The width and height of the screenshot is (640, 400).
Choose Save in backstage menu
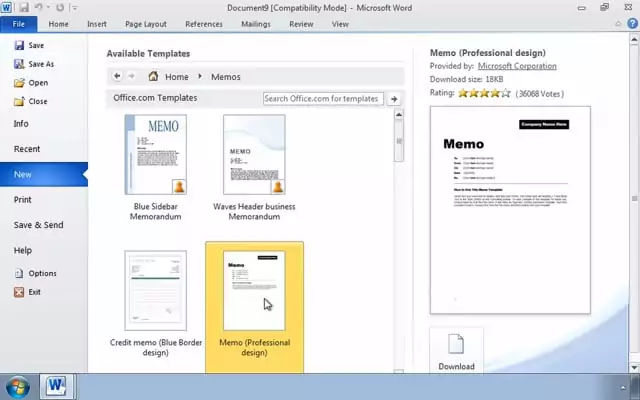pyautogui.click(x=29, y=45)
